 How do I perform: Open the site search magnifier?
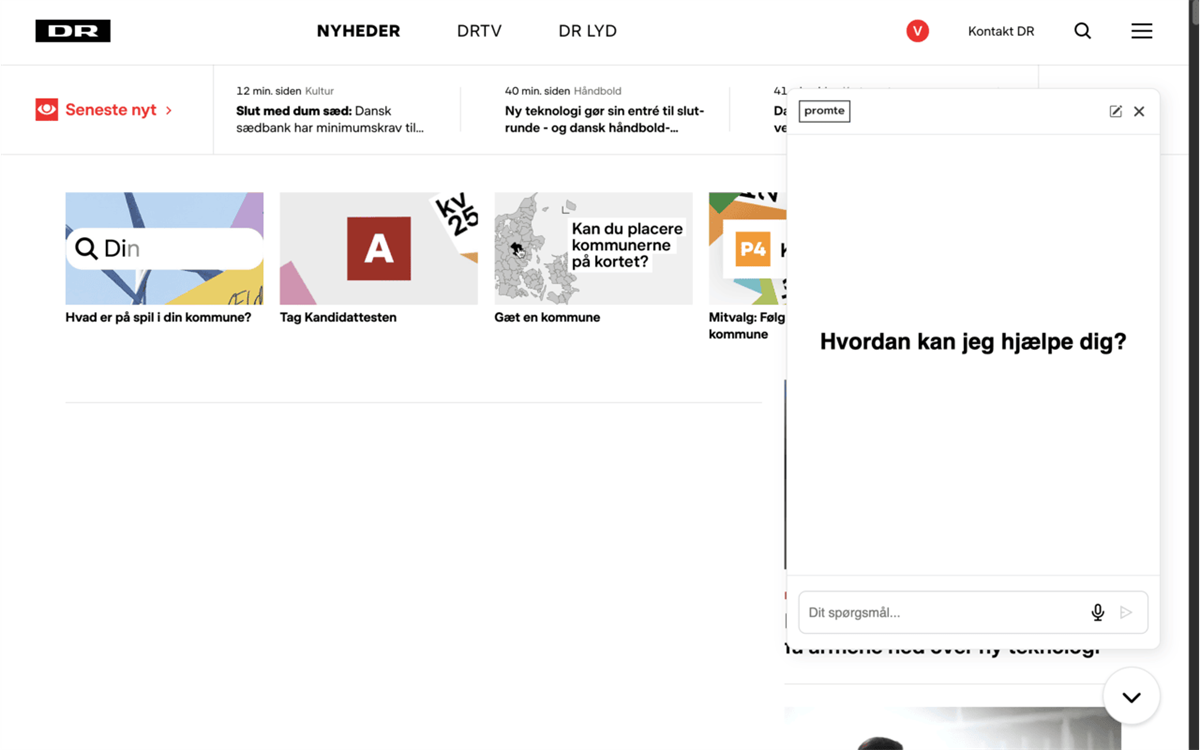coord(1082,31)
